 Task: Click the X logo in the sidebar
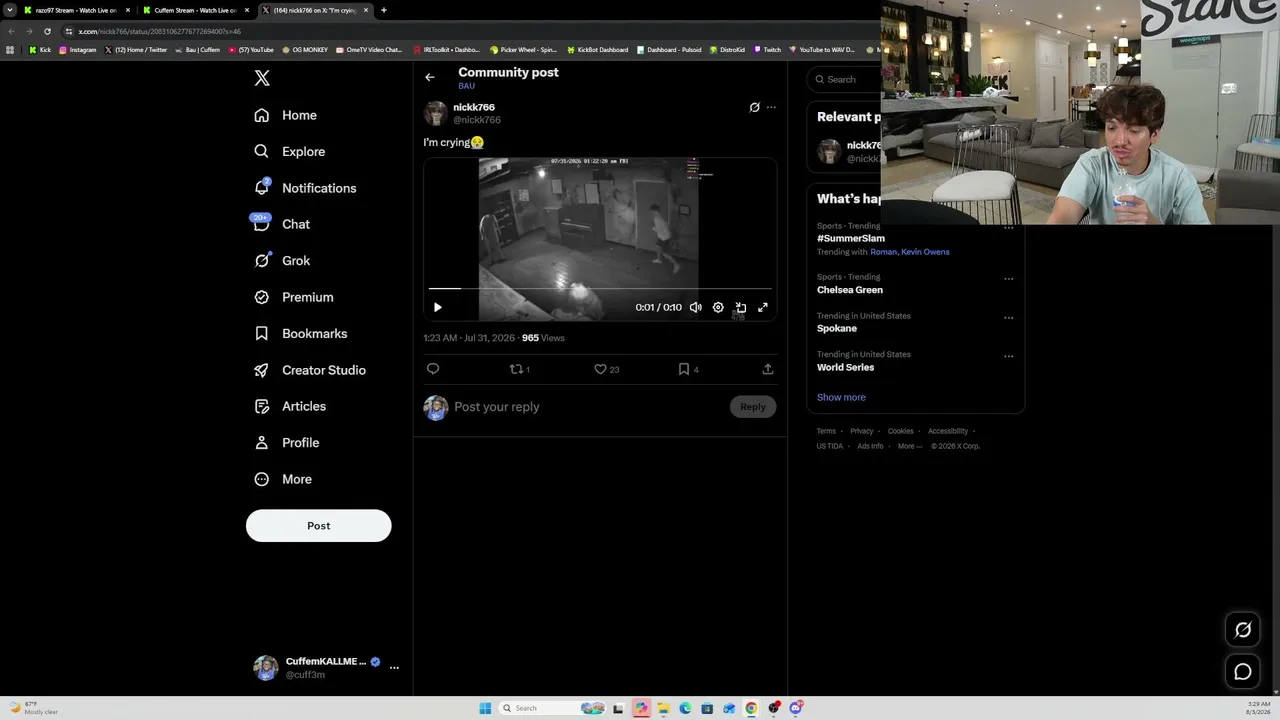[x=262, y=78]
